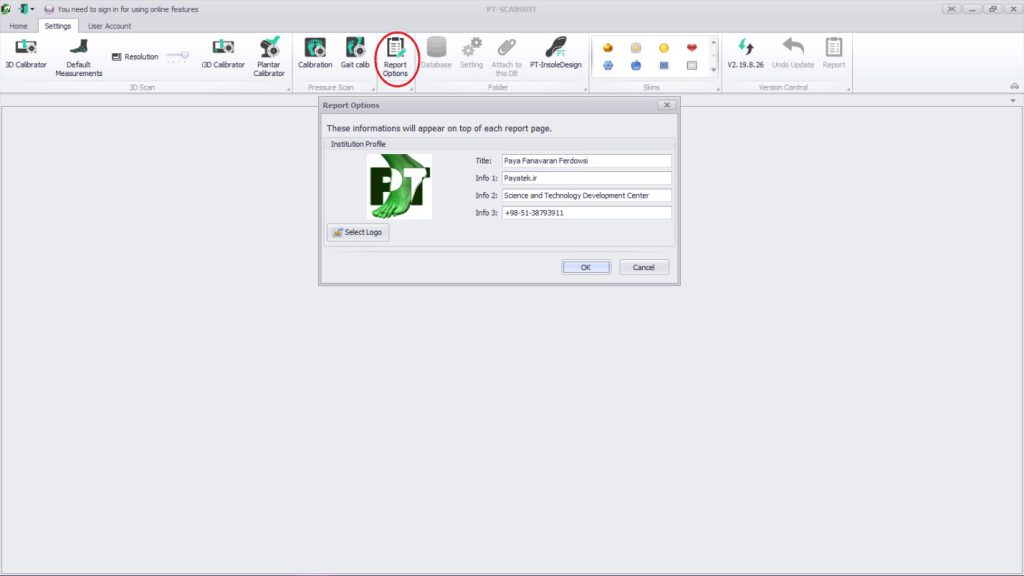Click the Title input field
Screen dimensions: 1024x576
pyautogui.click(x=586, y=161)
